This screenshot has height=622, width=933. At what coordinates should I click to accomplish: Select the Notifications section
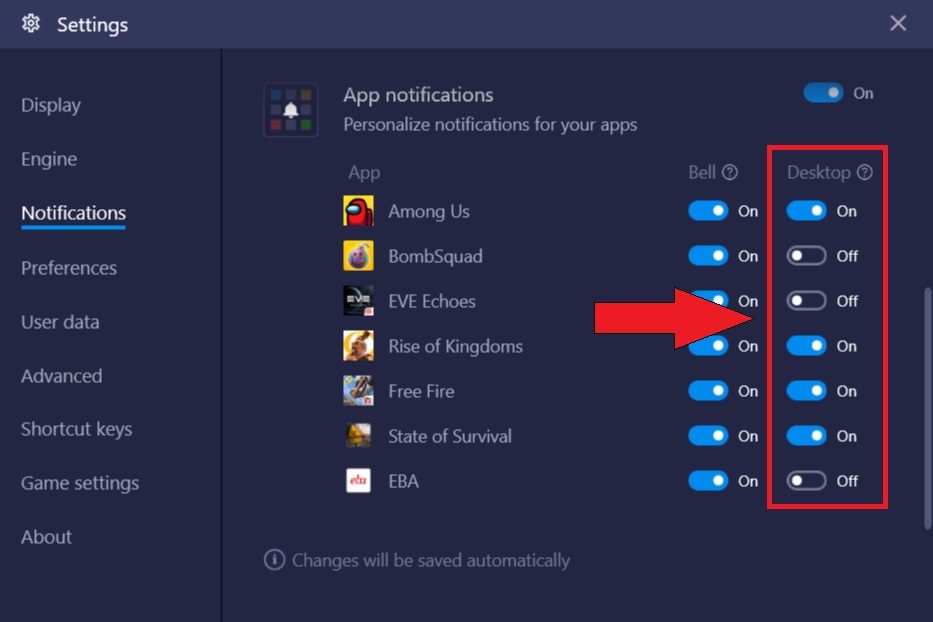(x=73, y=213)
